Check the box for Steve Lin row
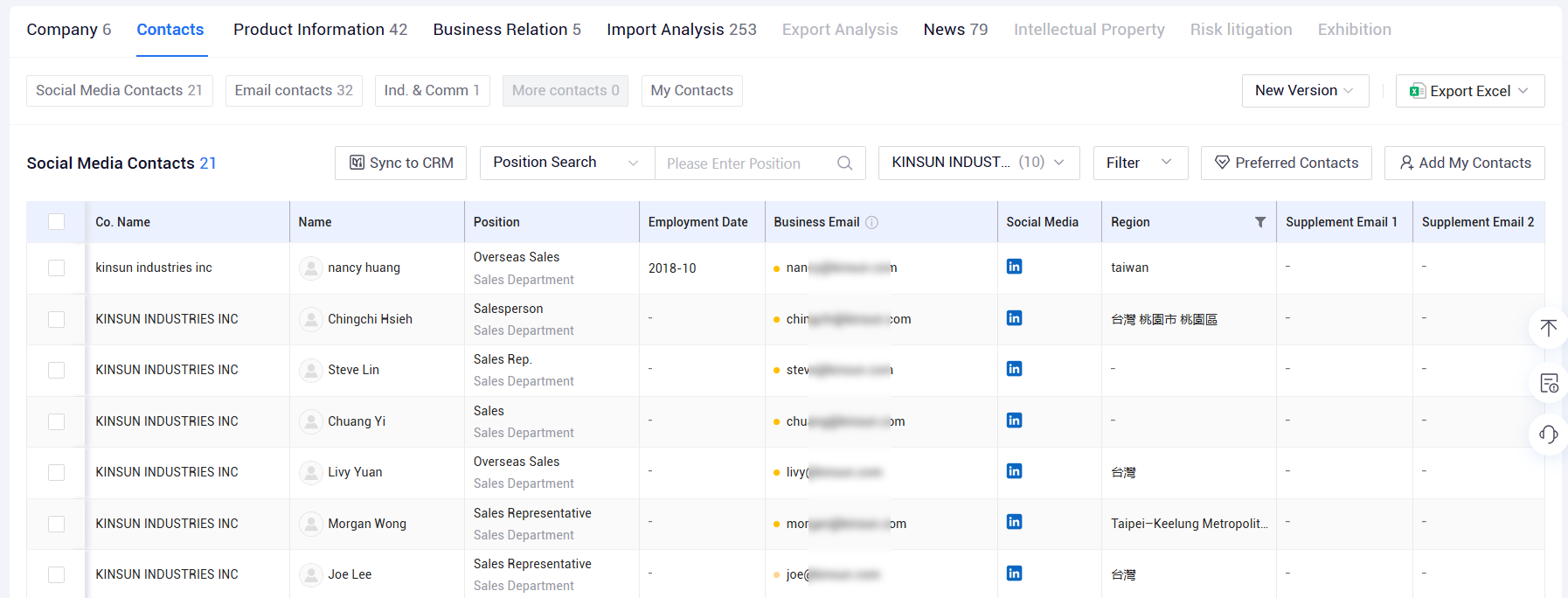 (56, 370)
